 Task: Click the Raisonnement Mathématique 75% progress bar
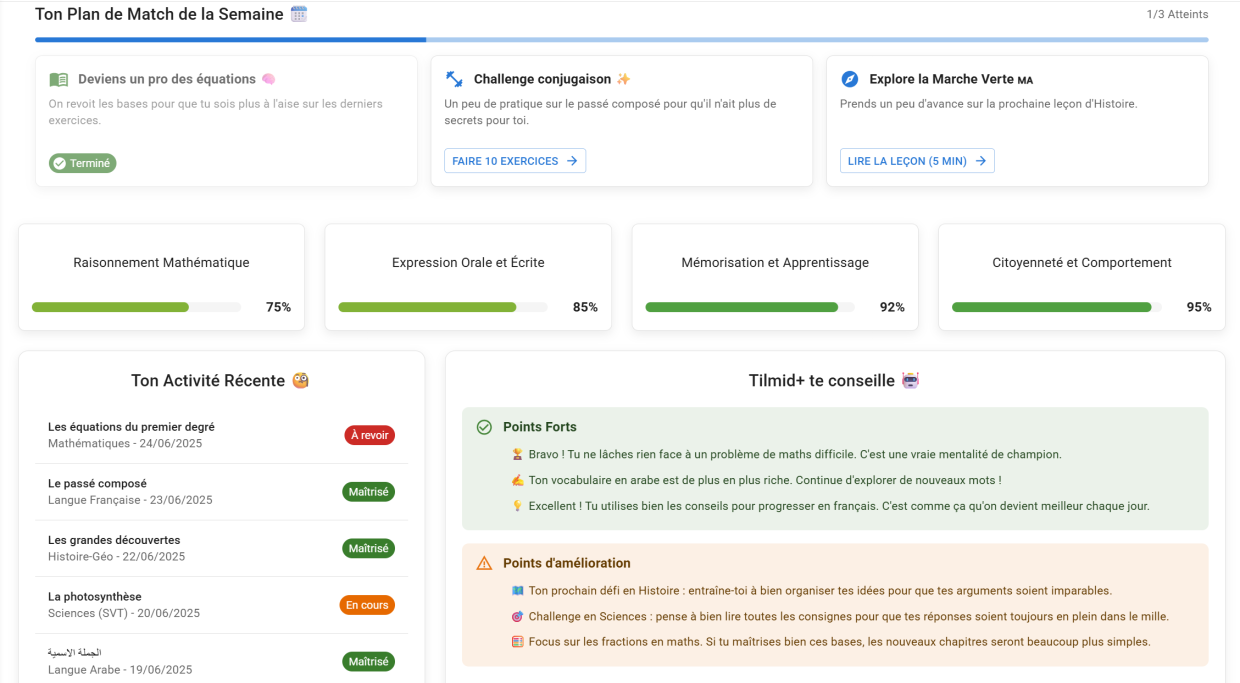(136, 308)
